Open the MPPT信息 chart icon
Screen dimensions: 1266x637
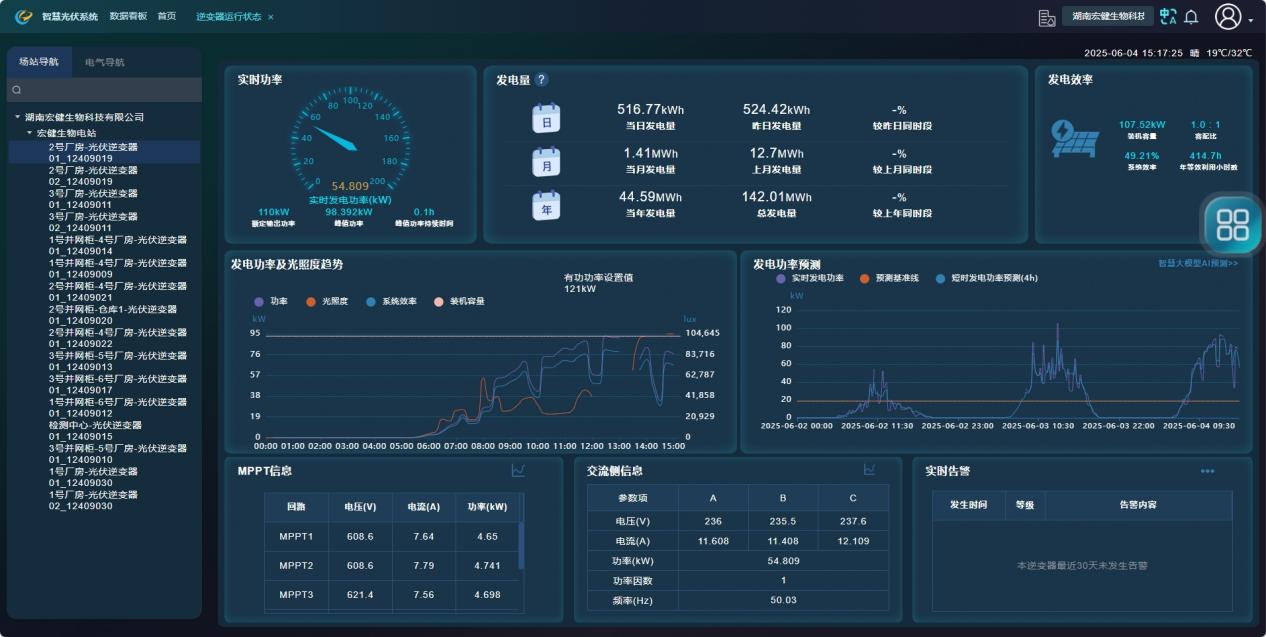coord(518,470)
